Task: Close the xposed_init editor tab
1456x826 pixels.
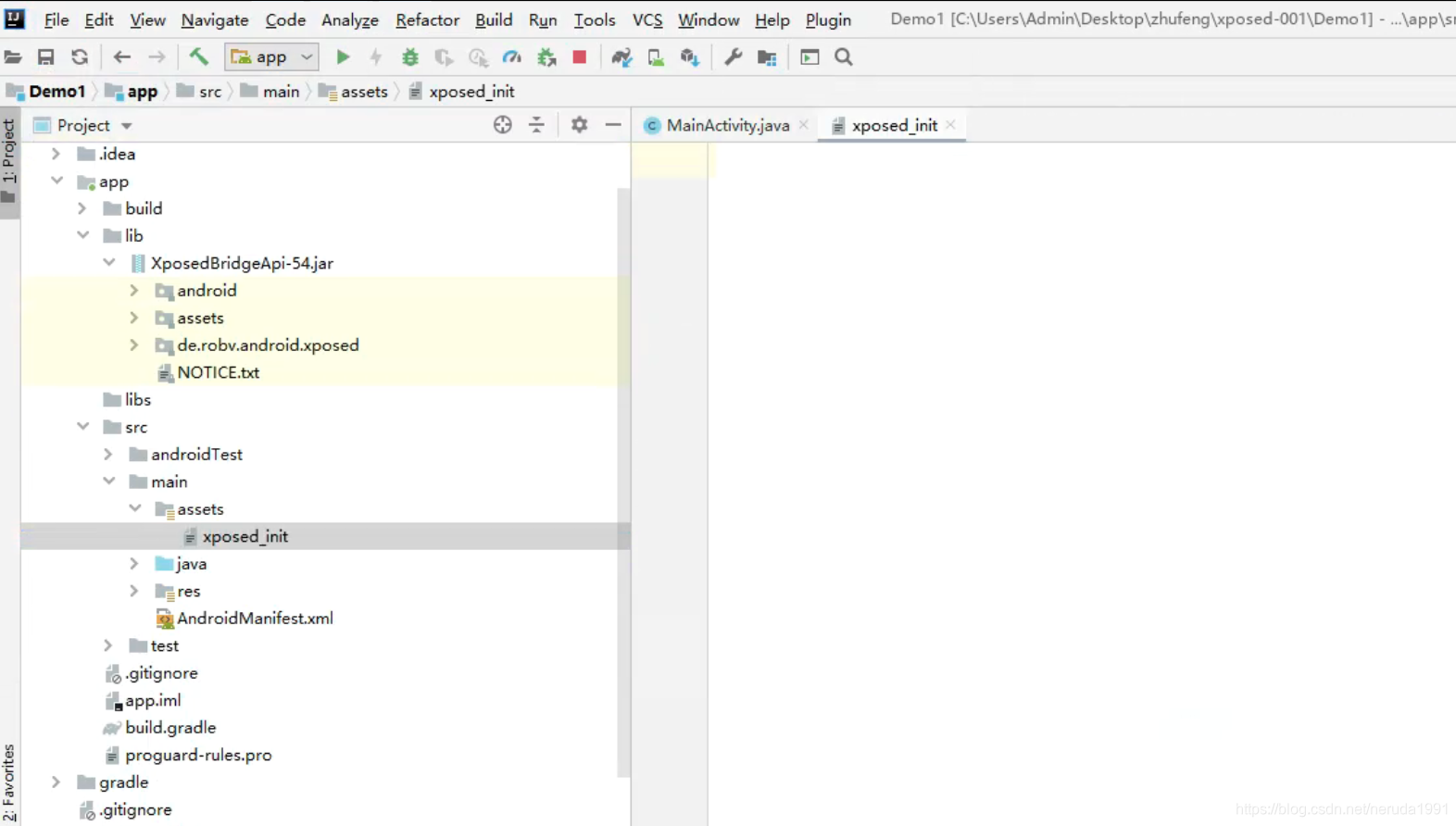Action: [x=951, y=125]
